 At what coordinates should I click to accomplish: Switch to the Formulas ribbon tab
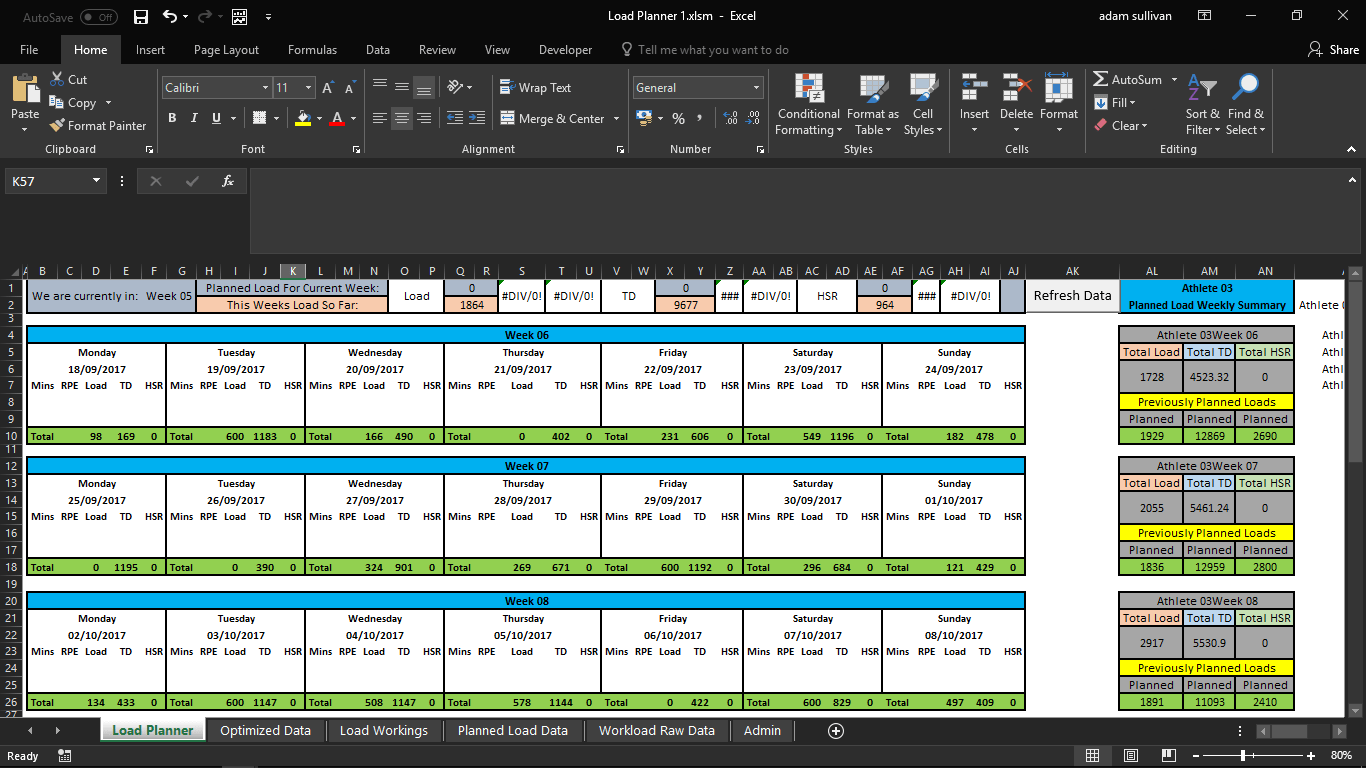pos(312,49)
